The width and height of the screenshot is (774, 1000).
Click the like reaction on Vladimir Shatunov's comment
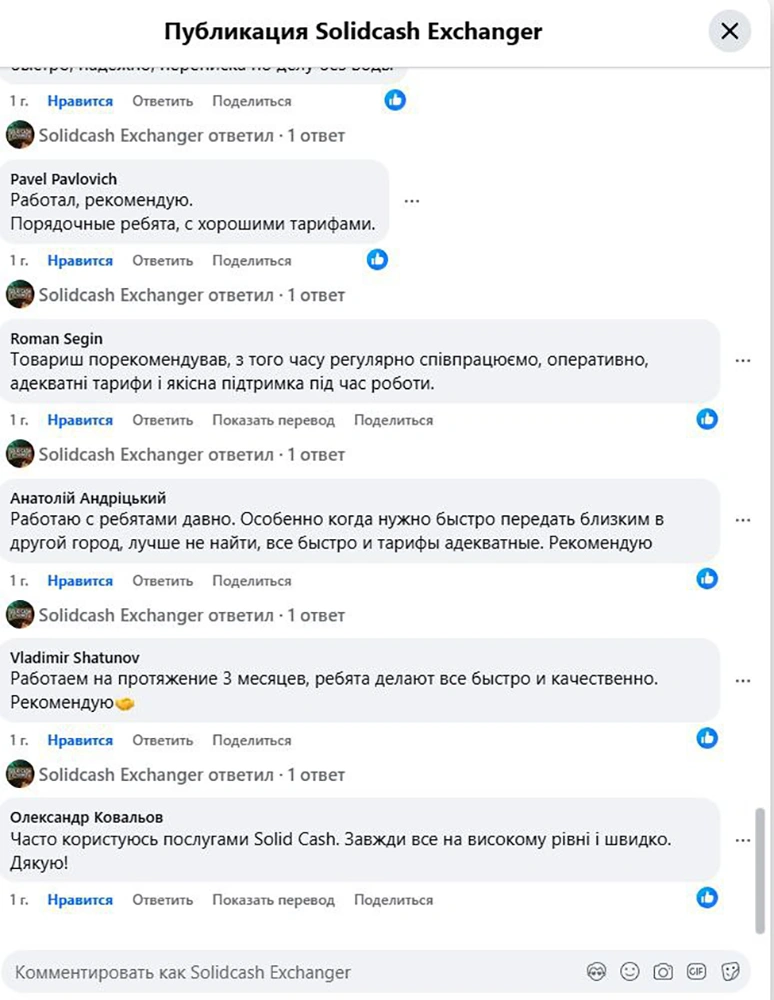pos(707,739)
